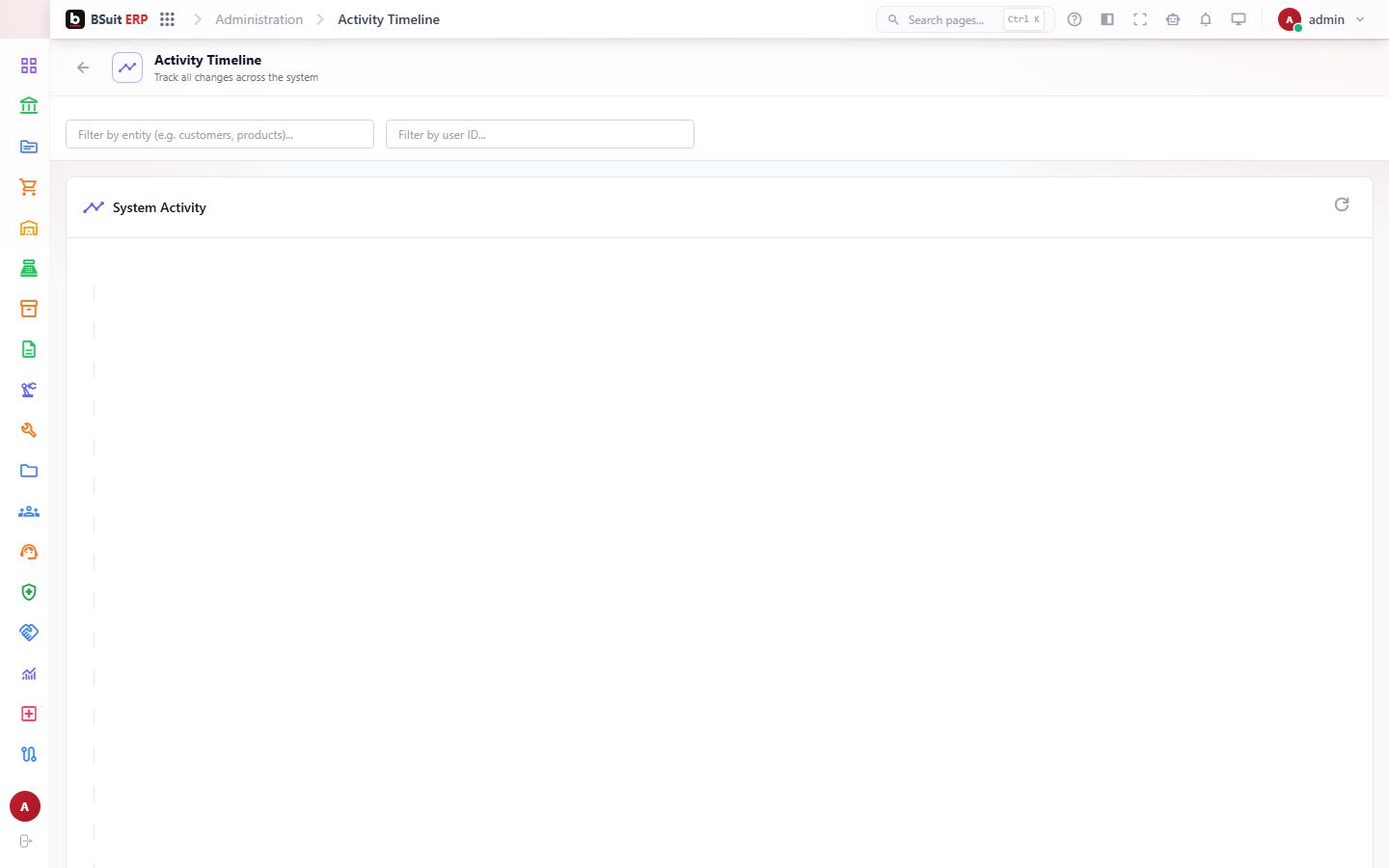Open the green shield-plus icon
The width and height of the screenshot is (1389, 868).
[29, 592]
